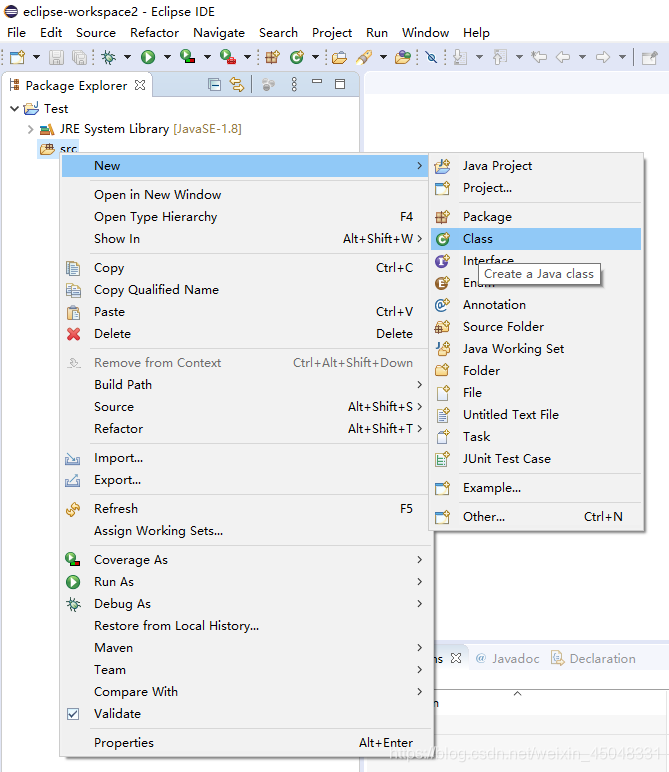This screenshot has width=669, height=772.
Task: Minimize the Package Explorer view
Action: (317, 82)
